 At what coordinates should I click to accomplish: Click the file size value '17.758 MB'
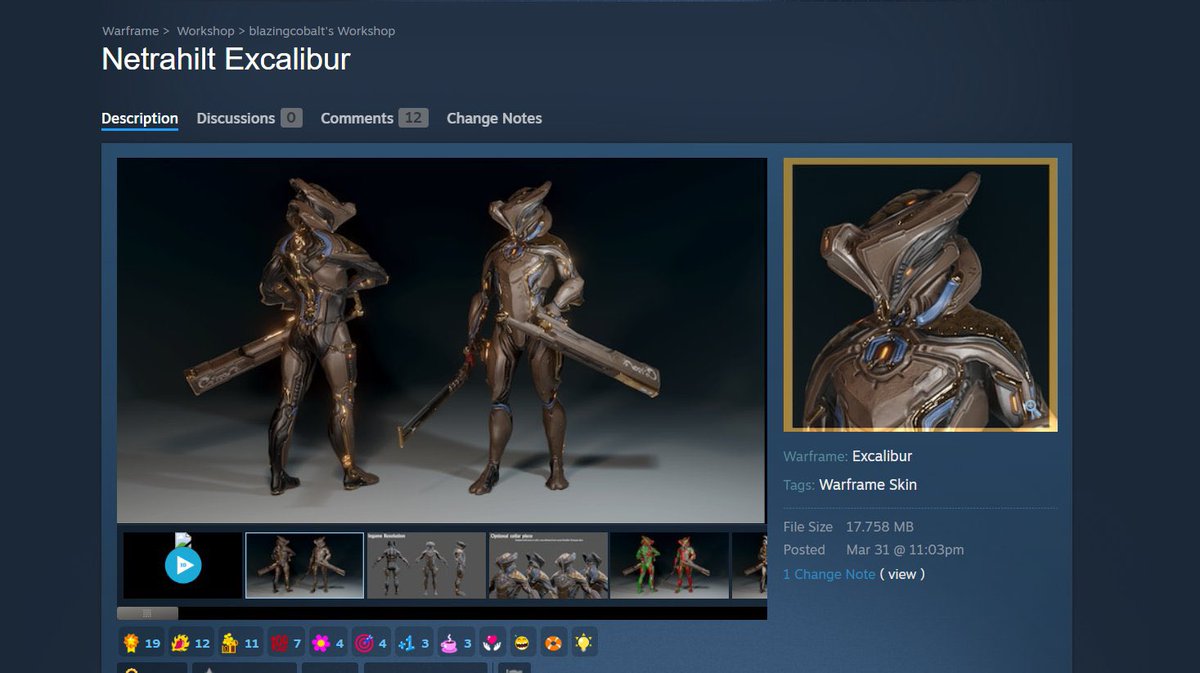pos(880,527)
